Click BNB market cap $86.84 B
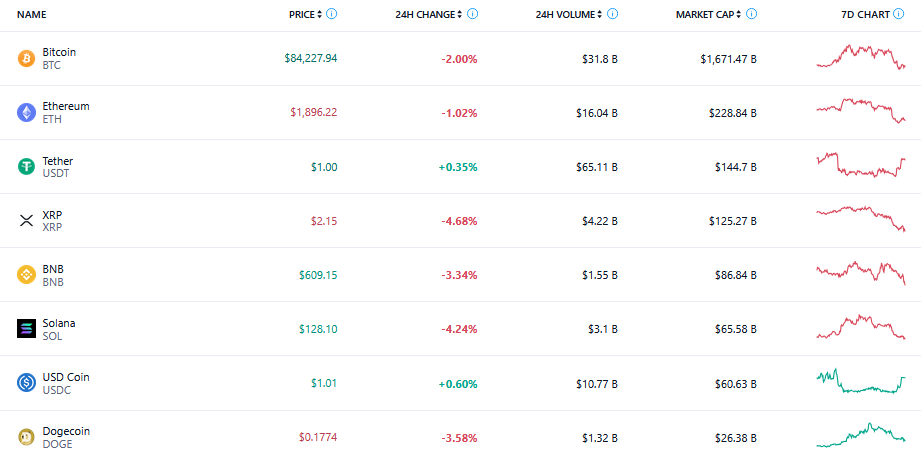921x461 pixels. pyautogui.click(x=735, y=275)
